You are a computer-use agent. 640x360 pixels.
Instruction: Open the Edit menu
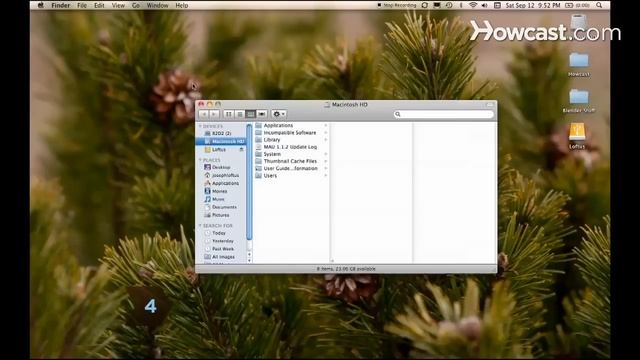[x=99, y=5]
